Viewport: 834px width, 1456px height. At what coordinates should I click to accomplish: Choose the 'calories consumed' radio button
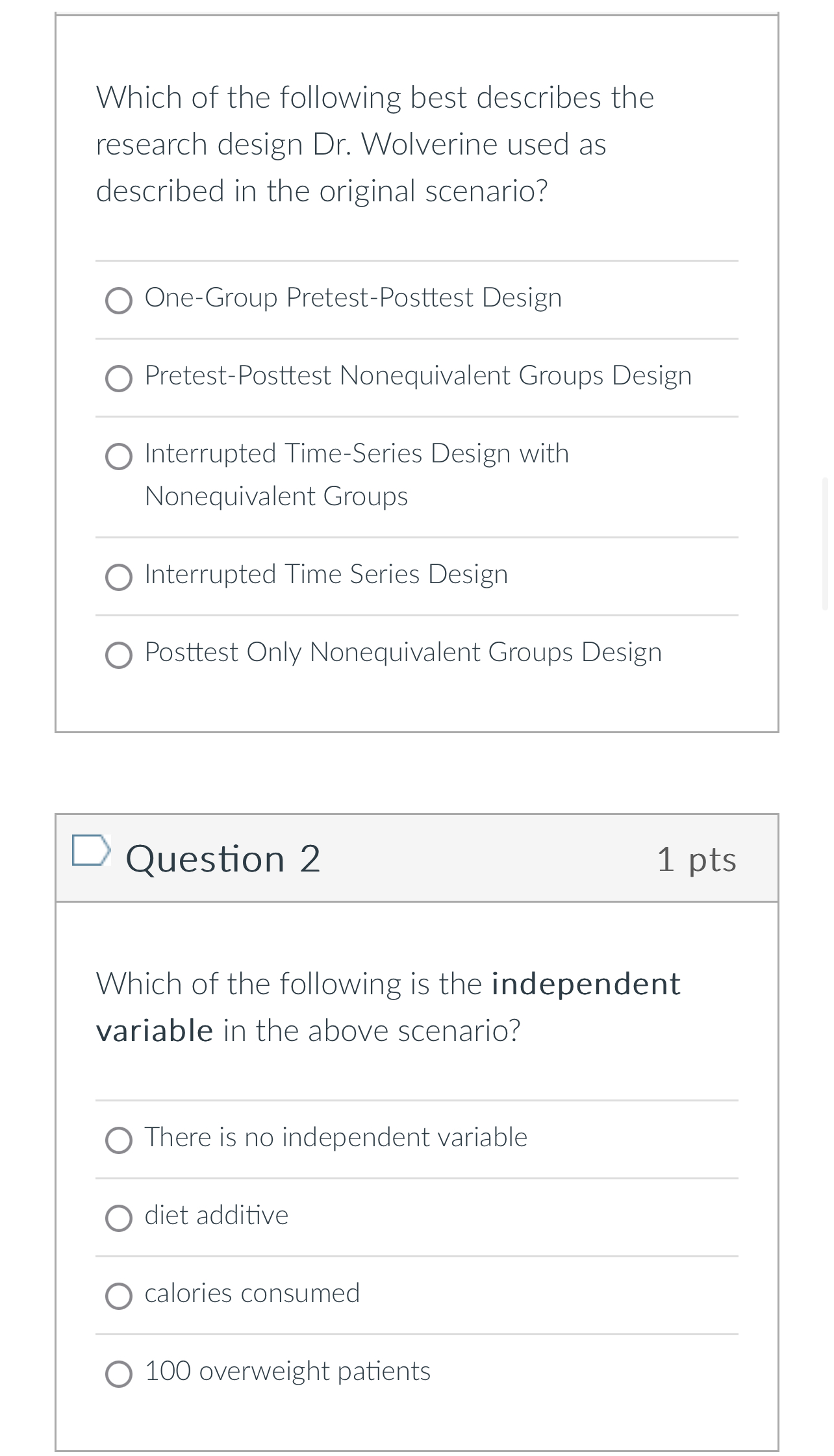pos(119,1296)
